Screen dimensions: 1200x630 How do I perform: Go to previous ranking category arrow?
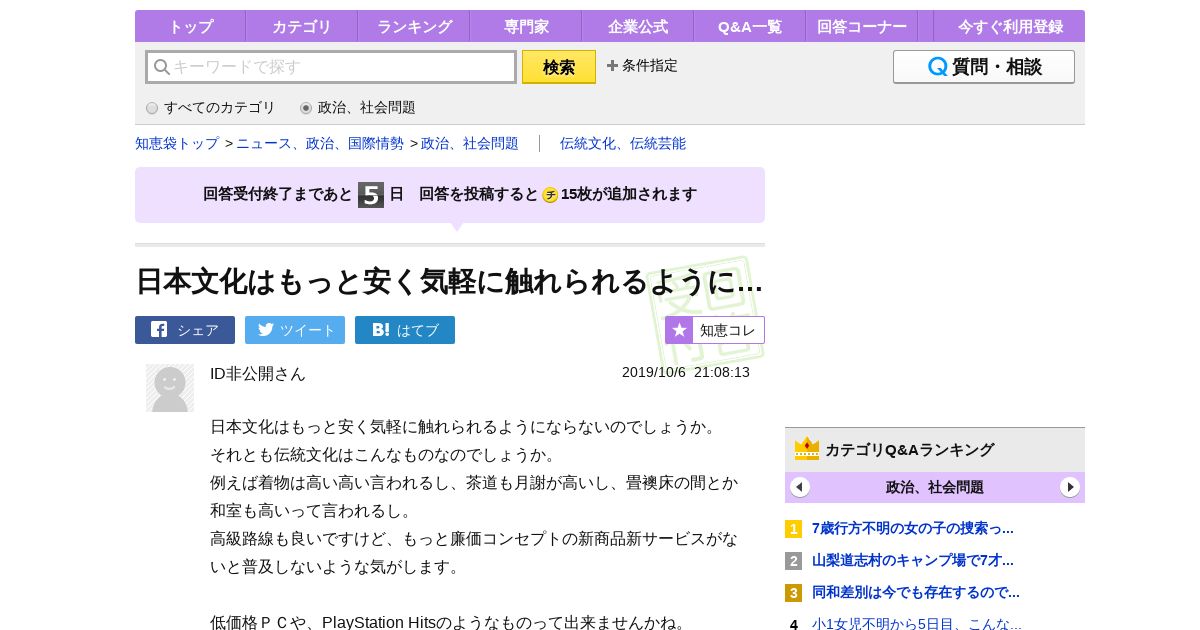click(x=800, y=487)
